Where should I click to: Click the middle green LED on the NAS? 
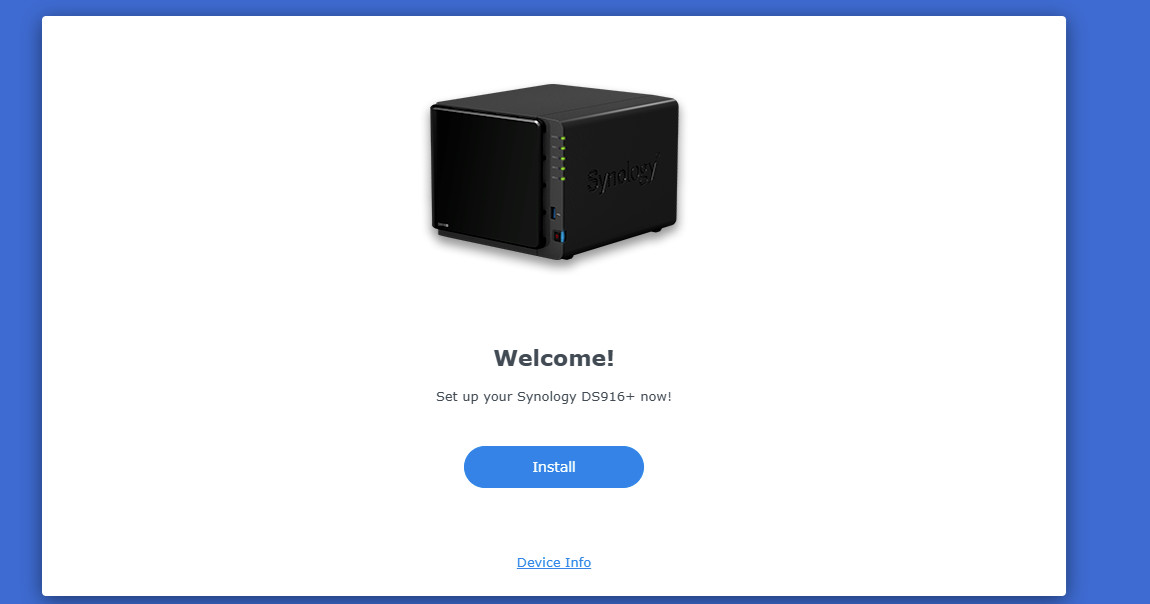click(563, 158)
